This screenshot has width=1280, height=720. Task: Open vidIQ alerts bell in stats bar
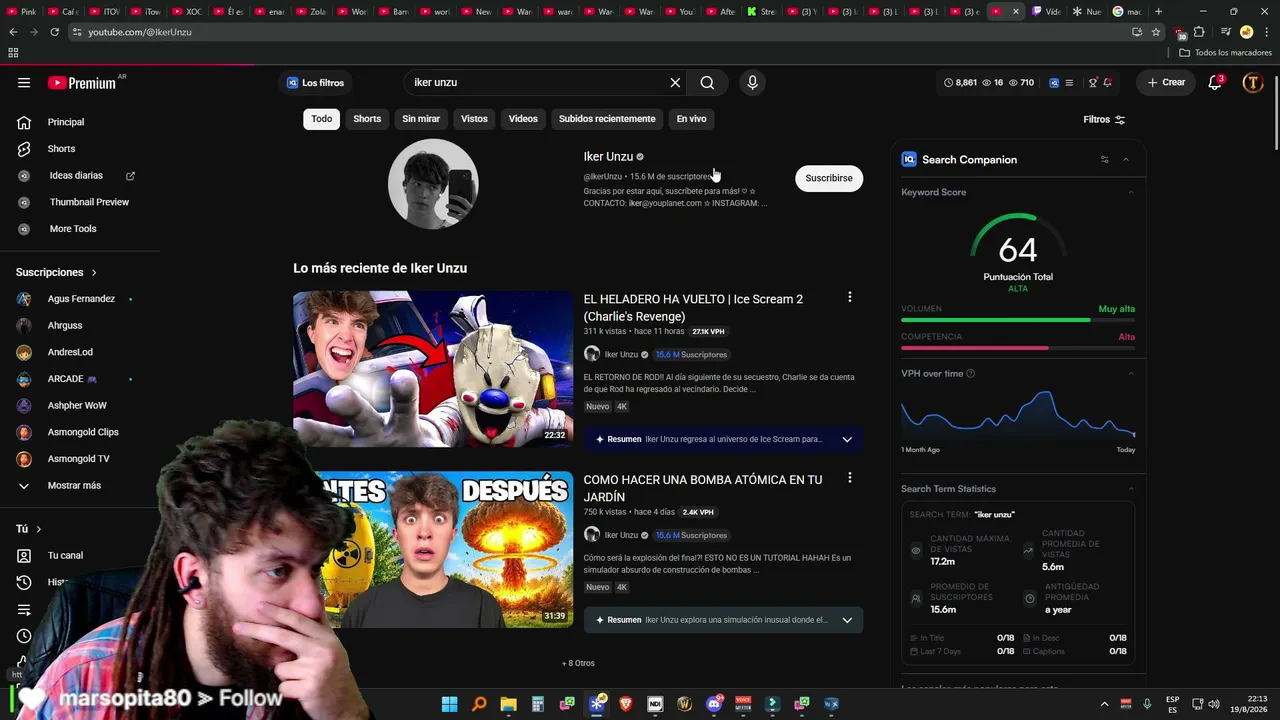click(1108, 83)
